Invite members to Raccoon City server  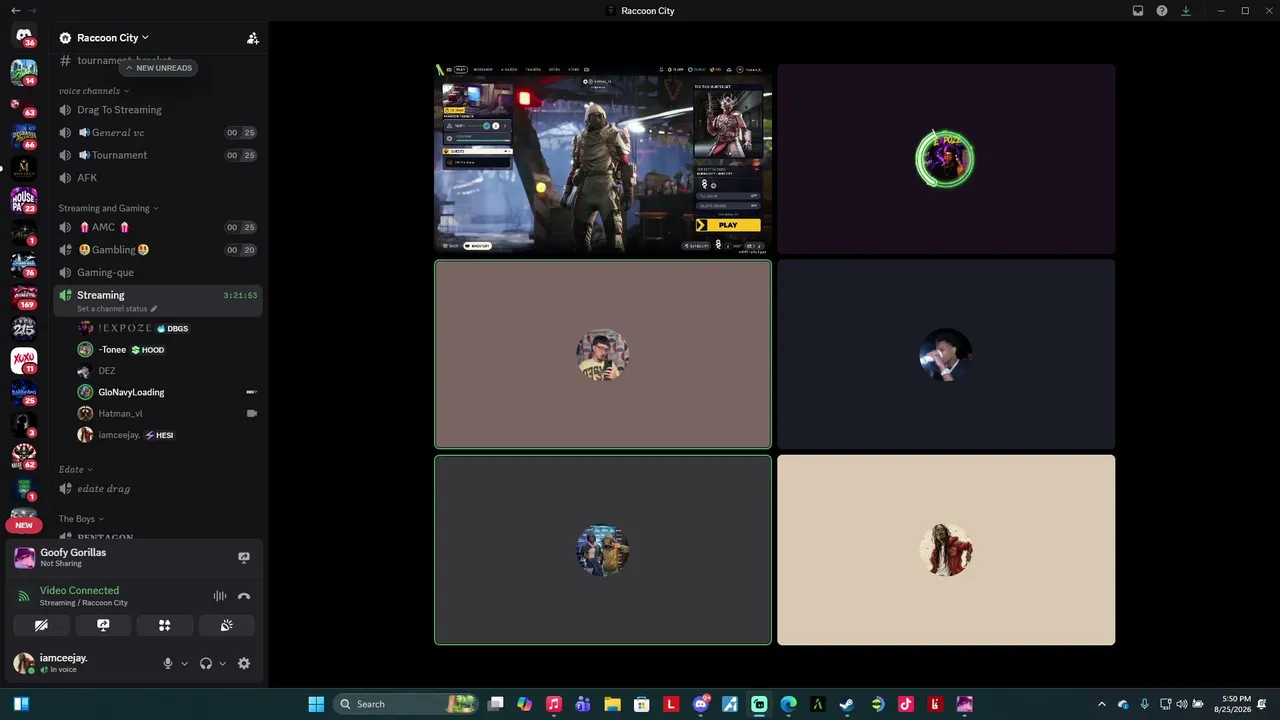[x=253, y=38]
